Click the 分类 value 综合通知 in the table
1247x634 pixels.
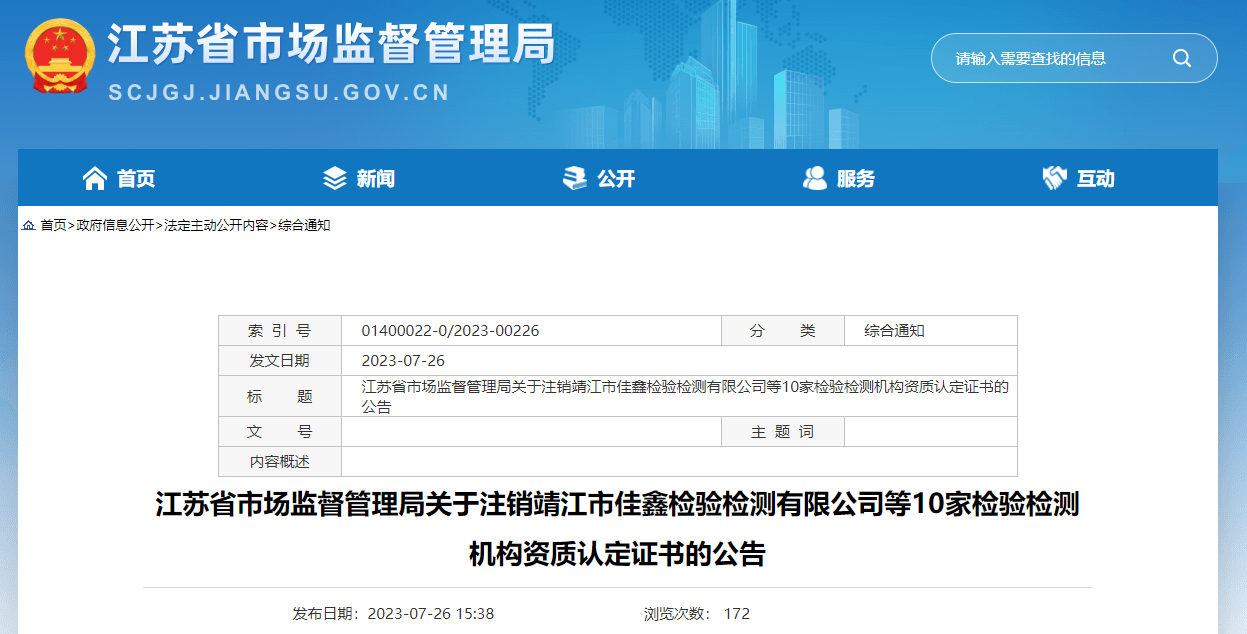point(895,331)
